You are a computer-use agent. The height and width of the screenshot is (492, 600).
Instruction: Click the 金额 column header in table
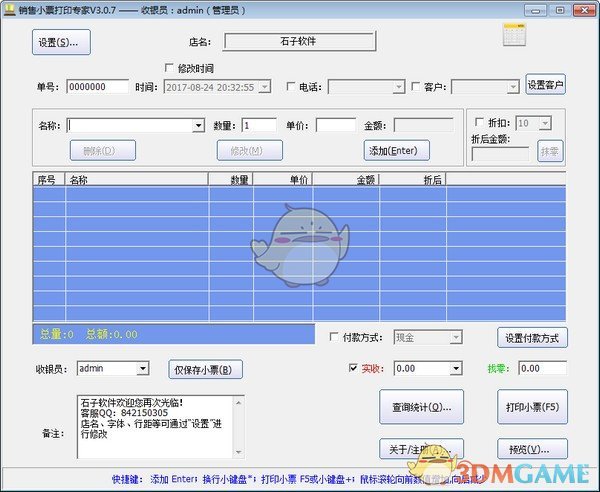(346, 179)
